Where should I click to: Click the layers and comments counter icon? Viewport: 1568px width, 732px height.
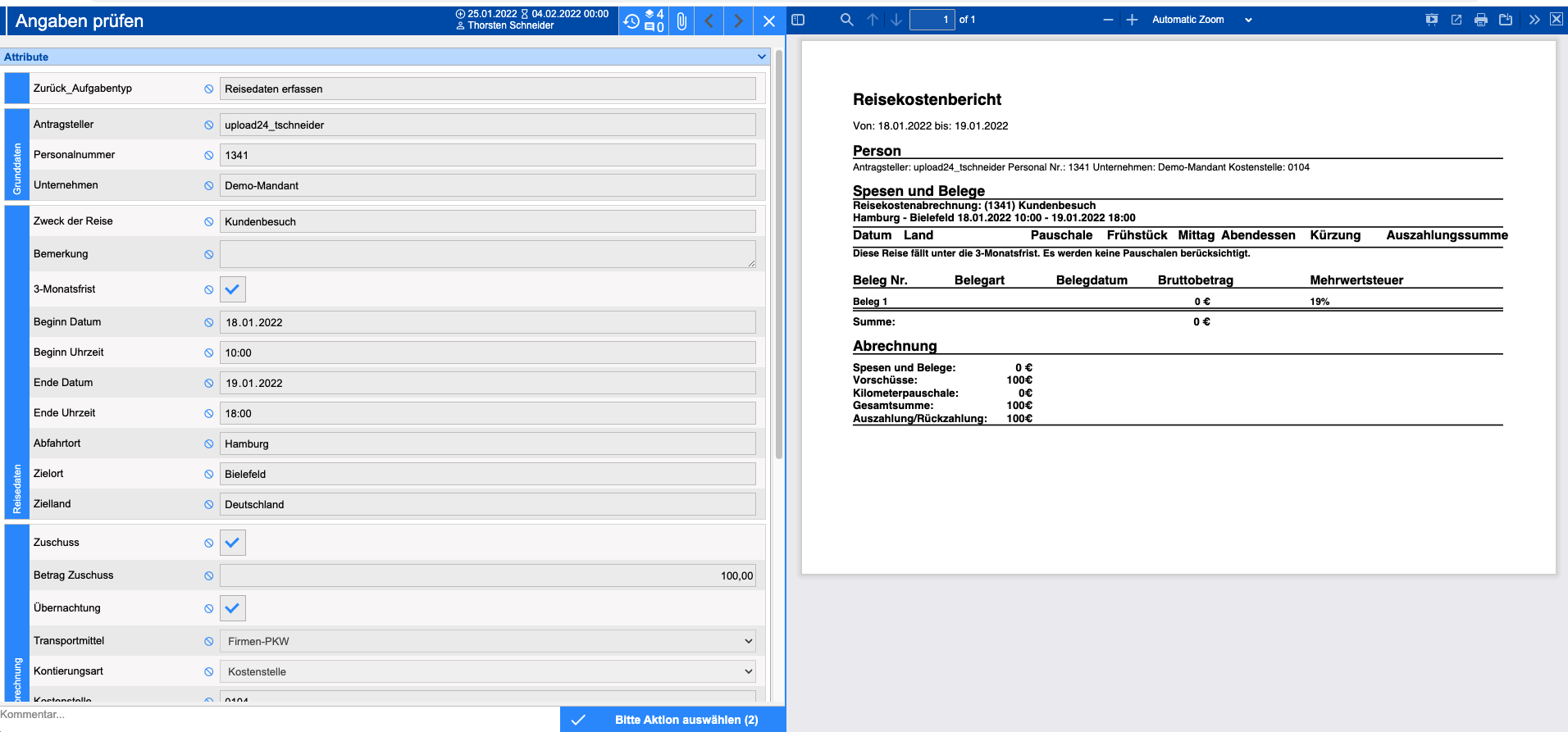pyautogui.click(x=654, y=21)
